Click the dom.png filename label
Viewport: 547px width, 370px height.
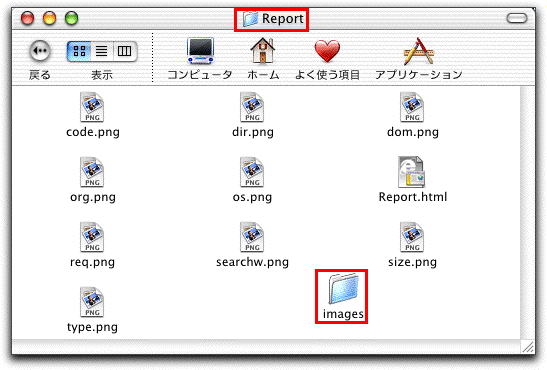coord(413,132)
